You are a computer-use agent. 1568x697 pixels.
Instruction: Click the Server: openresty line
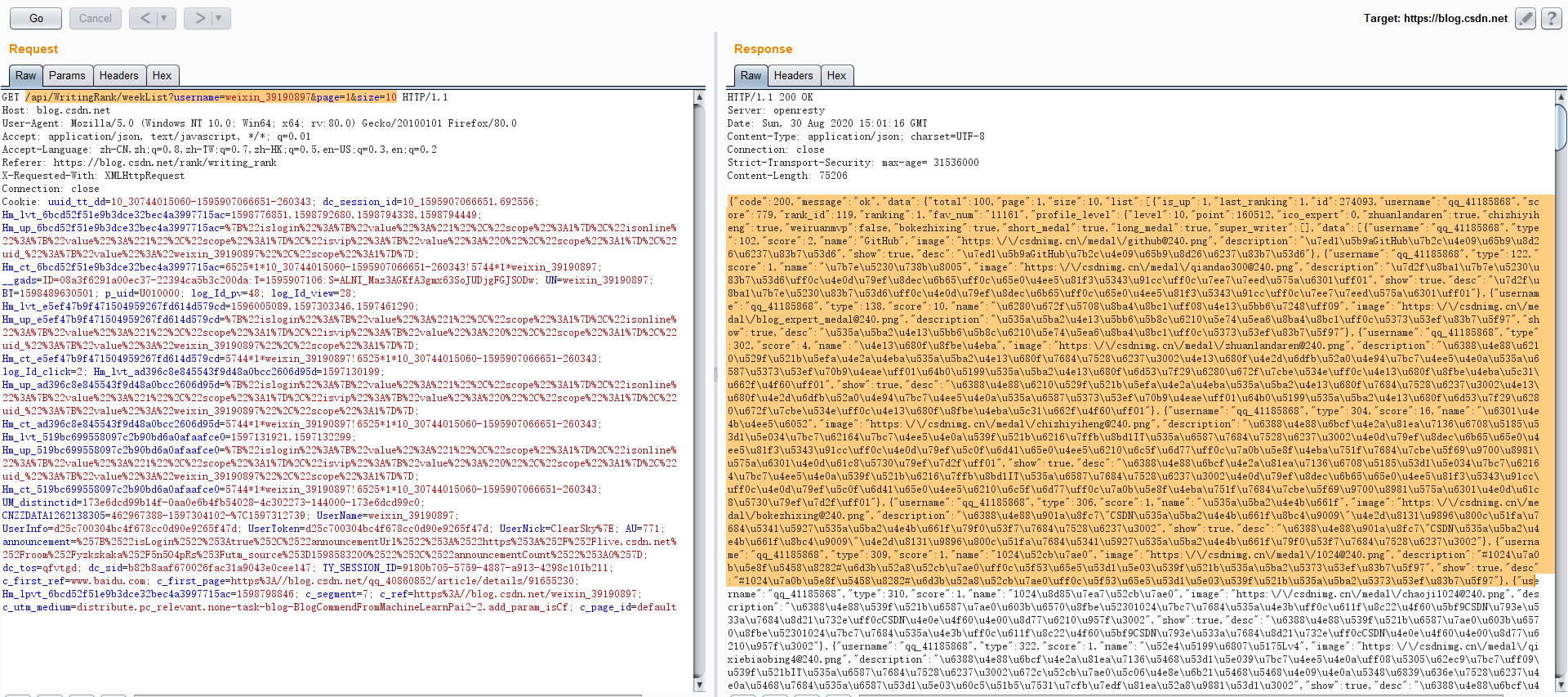point(776,110)
